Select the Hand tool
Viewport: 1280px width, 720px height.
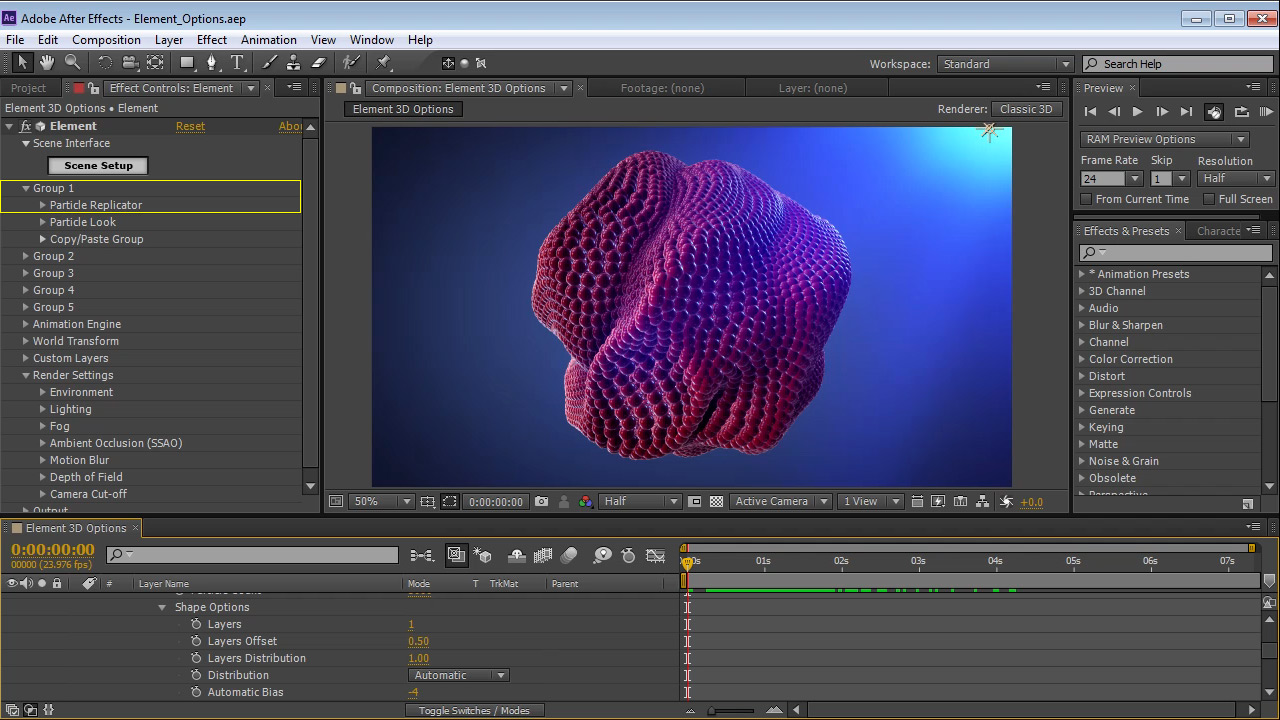(46, 62)
